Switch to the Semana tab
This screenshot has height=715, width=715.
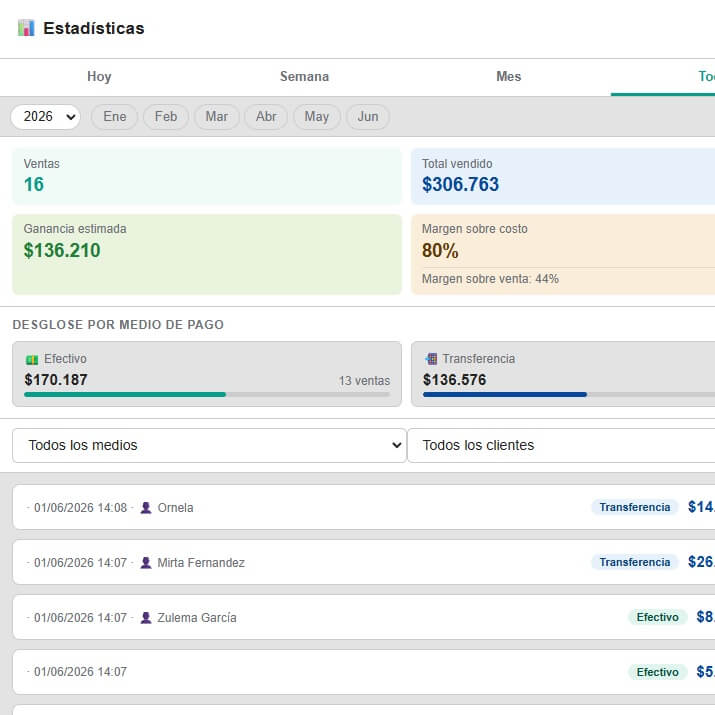(304, 77)
